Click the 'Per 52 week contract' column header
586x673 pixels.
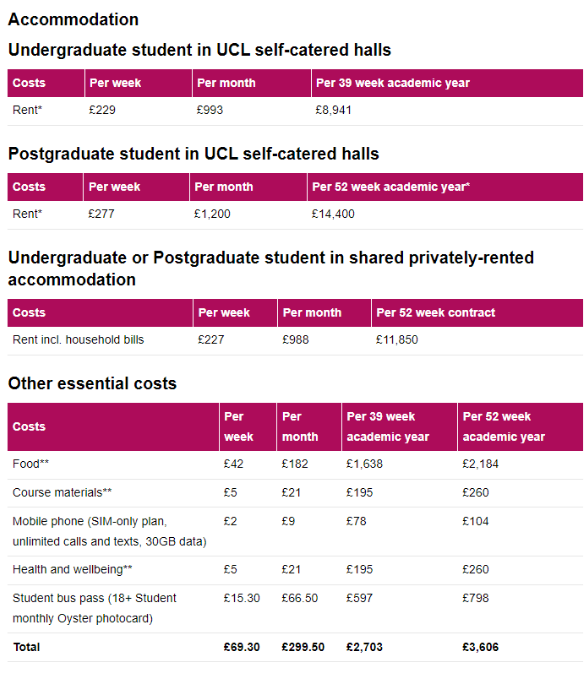coord(435,312)
